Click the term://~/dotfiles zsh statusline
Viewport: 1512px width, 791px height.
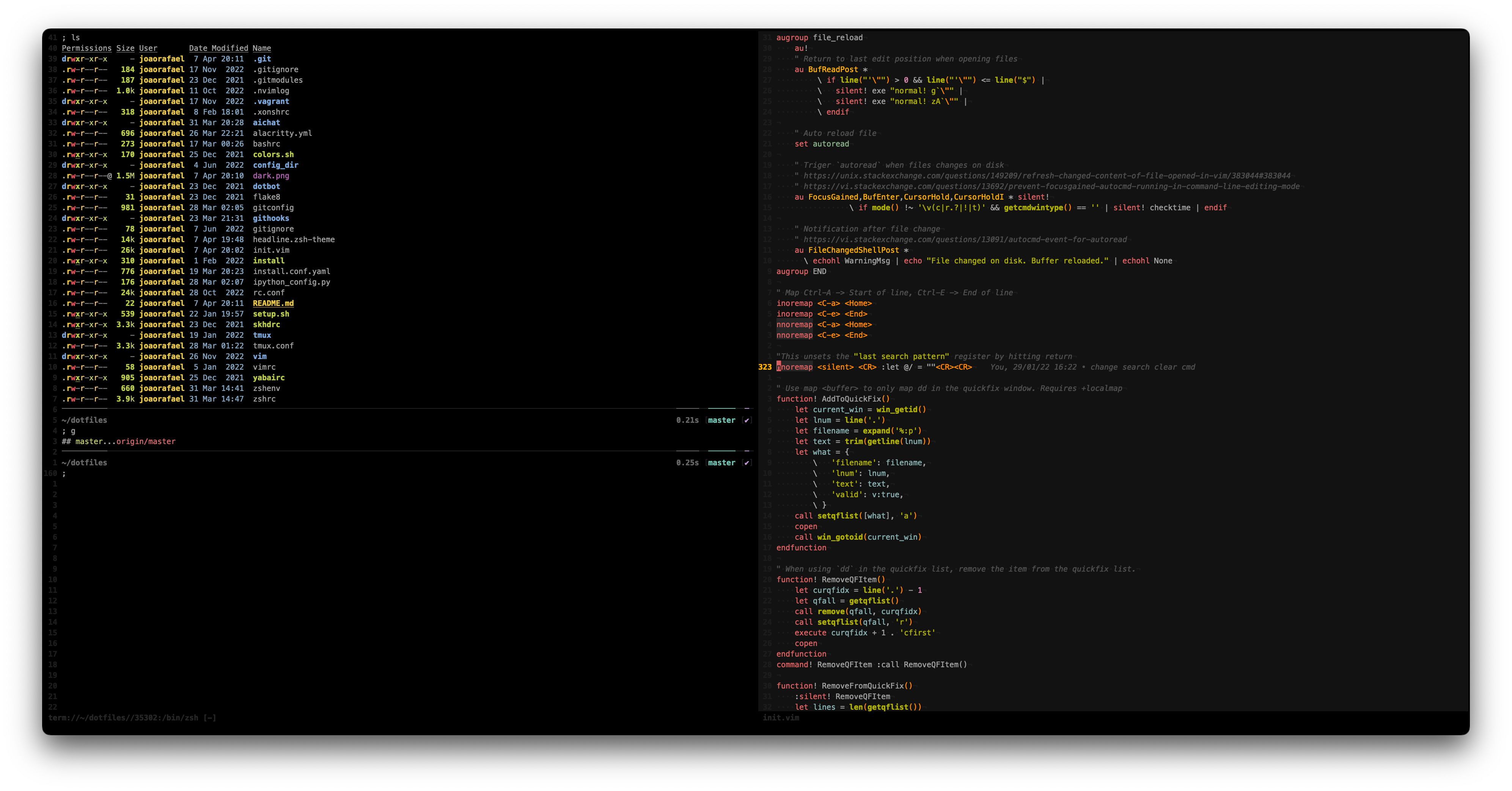pyautogui.click(x=132, y=718)
